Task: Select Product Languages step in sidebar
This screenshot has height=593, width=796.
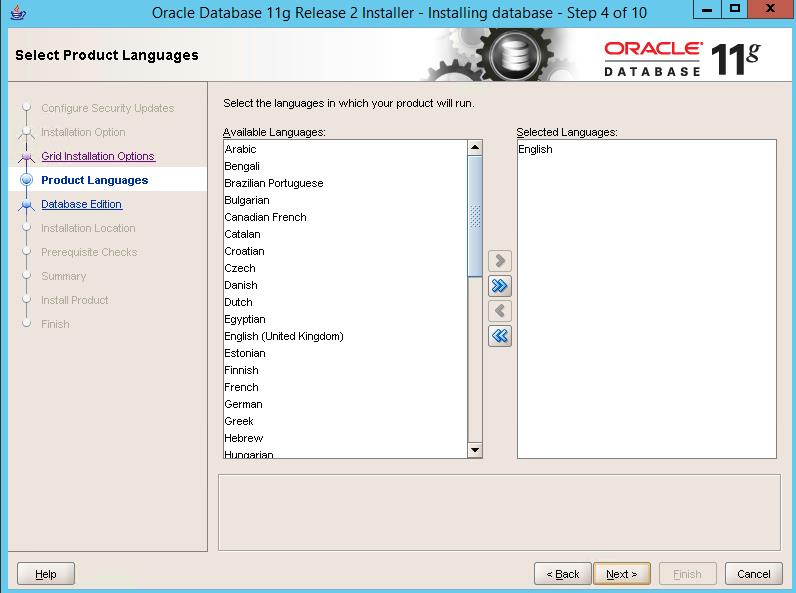Action: [94, 180]
